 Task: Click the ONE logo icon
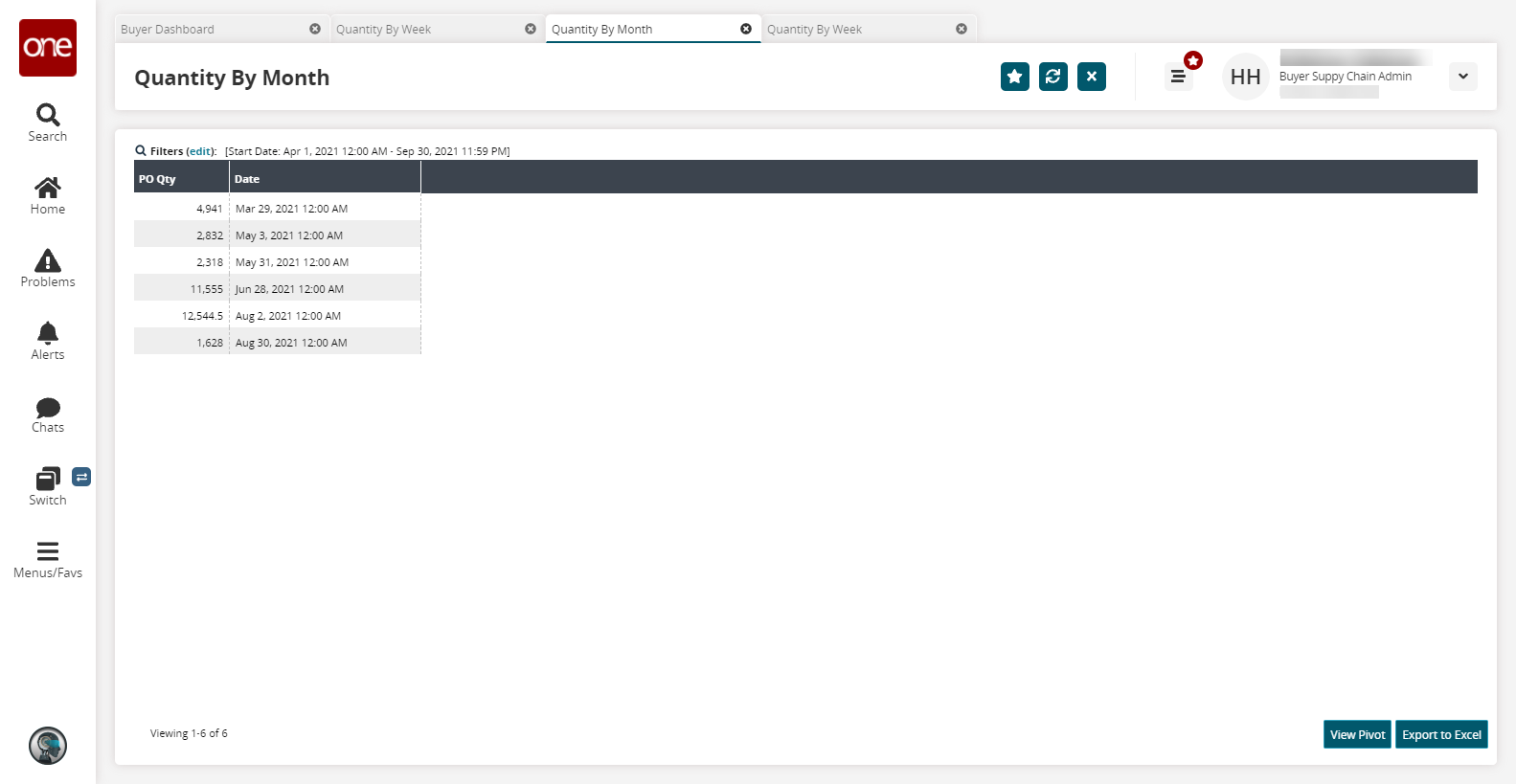(48, 48)
